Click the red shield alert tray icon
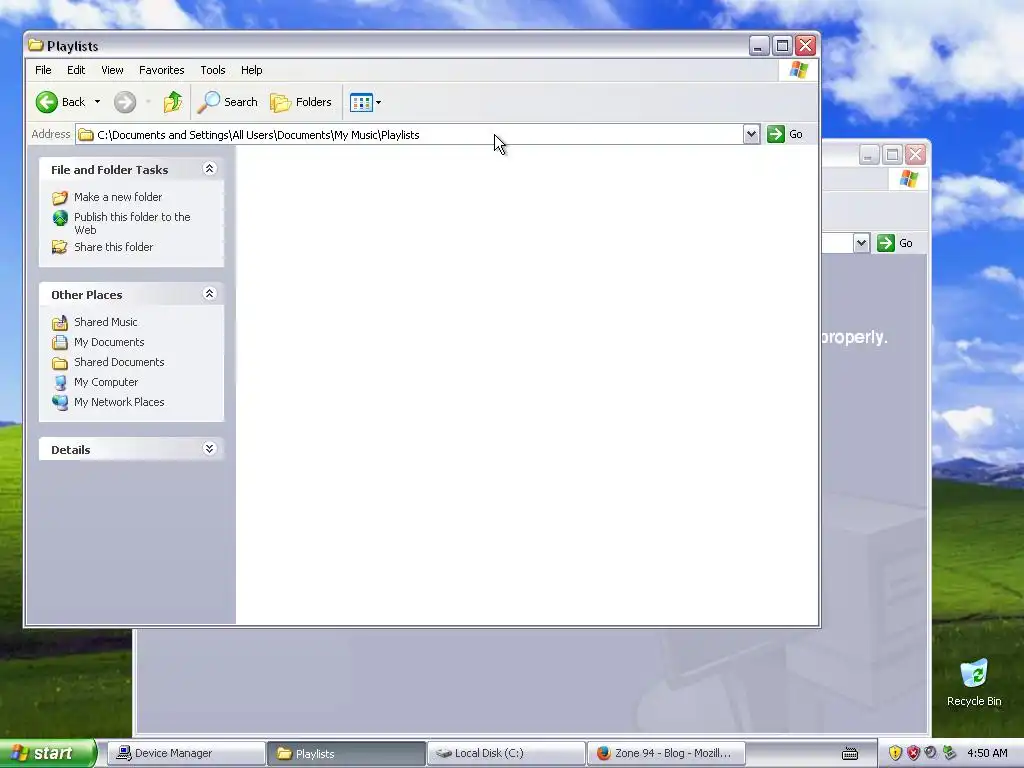 point(913,753)
